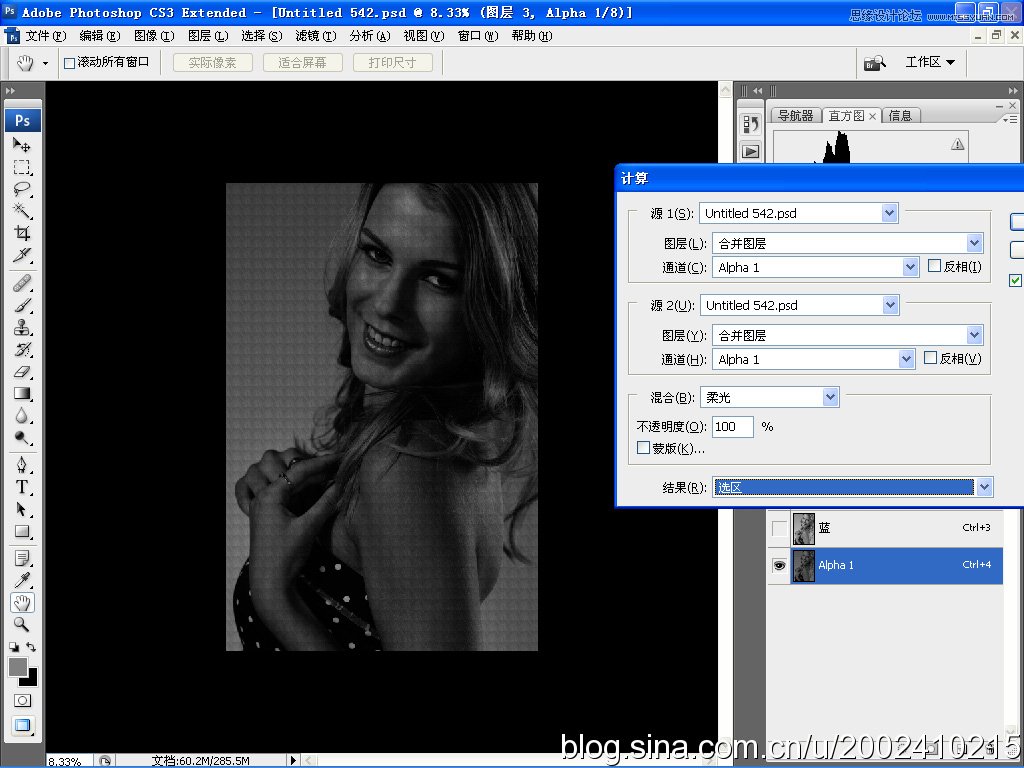Select the Blur tool
The image size is (1024, 768).
(22, 416)
